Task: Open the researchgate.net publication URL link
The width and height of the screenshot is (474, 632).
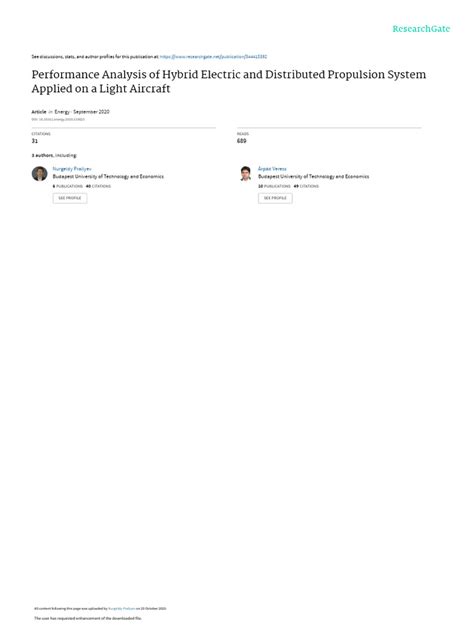Action: [x=213, y=57]
